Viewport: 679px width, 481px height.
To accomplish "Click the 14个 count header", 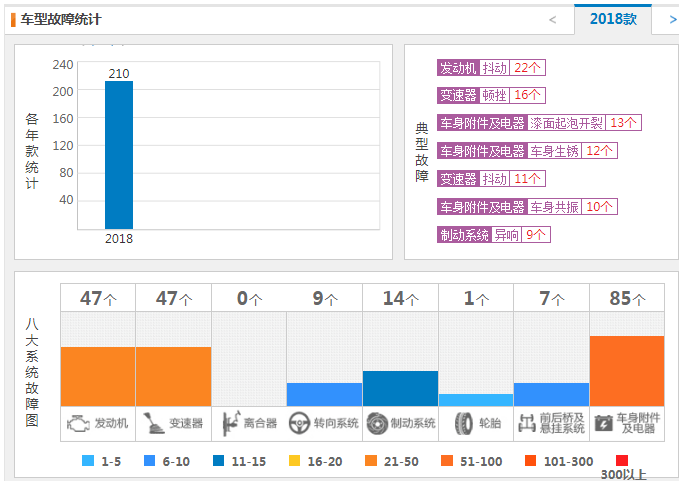I will click(x=401, y=298).
